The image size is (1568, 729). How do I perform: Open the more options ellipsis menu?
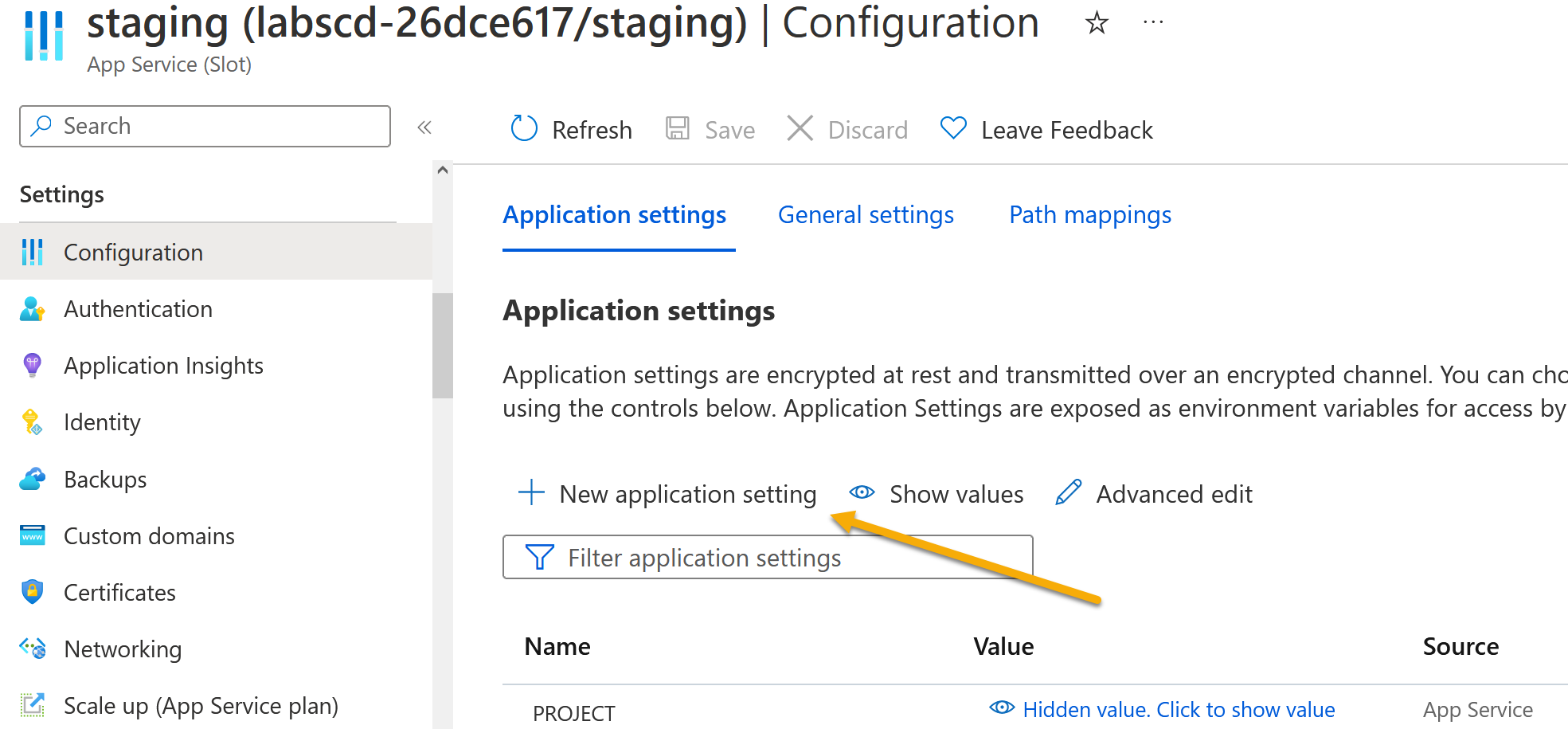click(x=1152, y=23)
